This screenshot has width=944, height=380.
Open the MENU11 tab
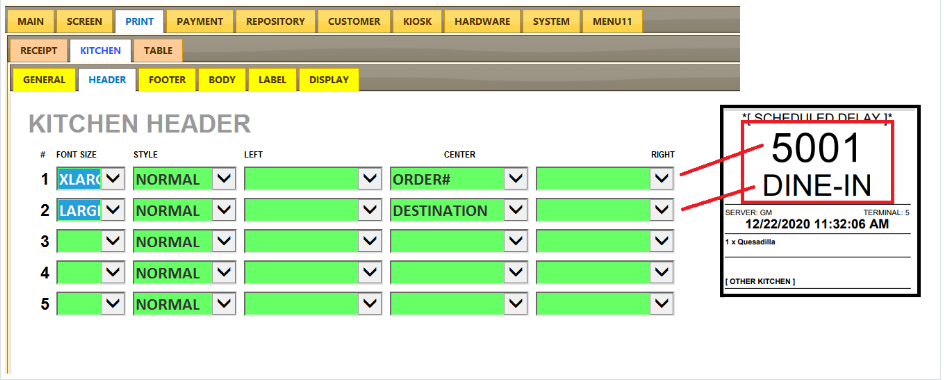(612, 22)
